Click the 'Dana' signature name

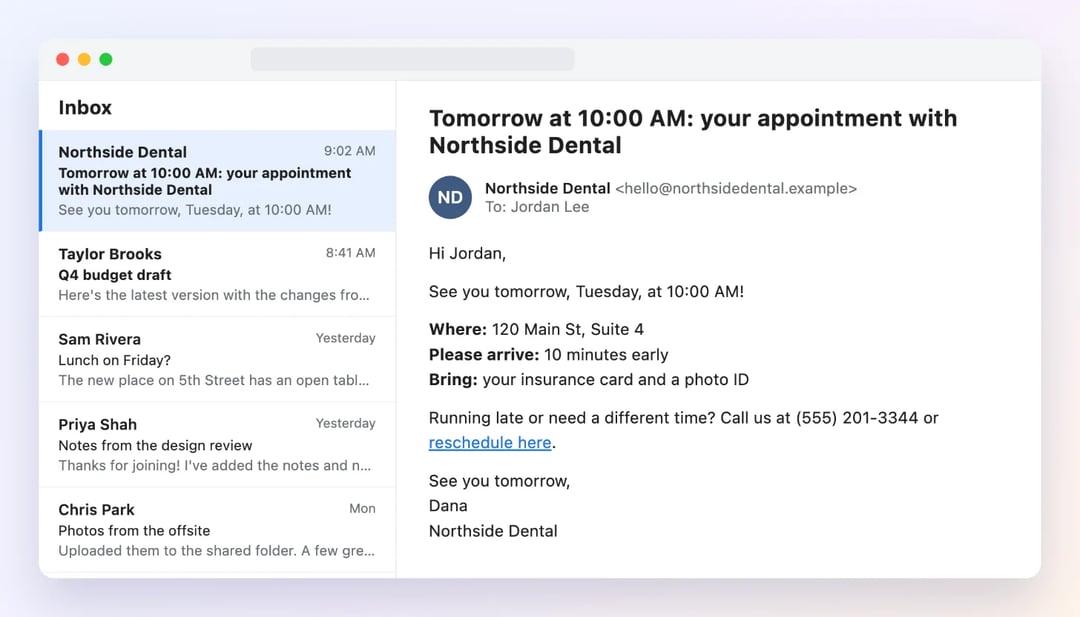(448, 505)
